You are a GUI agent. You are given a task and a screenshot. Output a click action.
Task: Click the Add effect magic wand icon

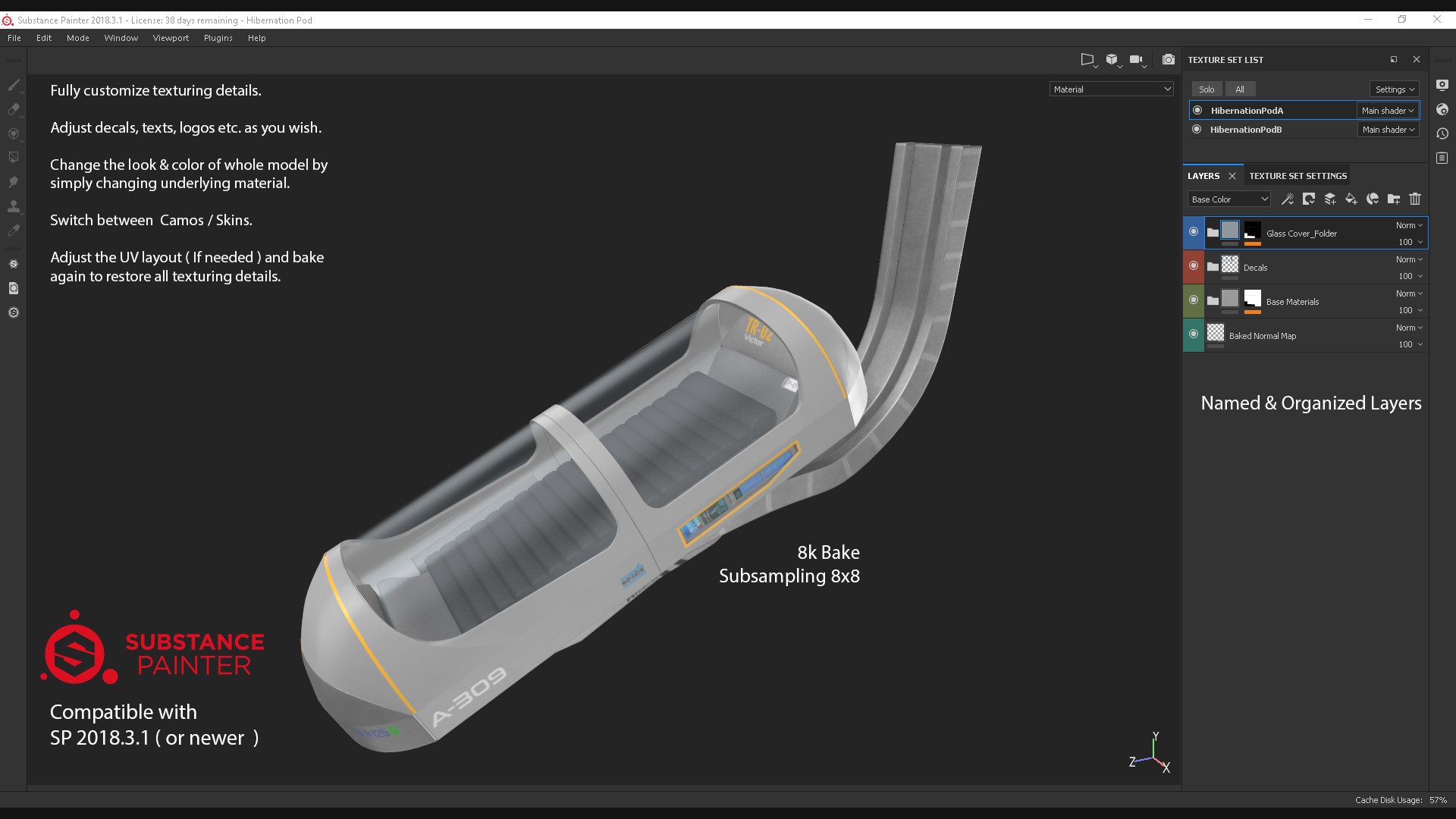coord(1288,199)
